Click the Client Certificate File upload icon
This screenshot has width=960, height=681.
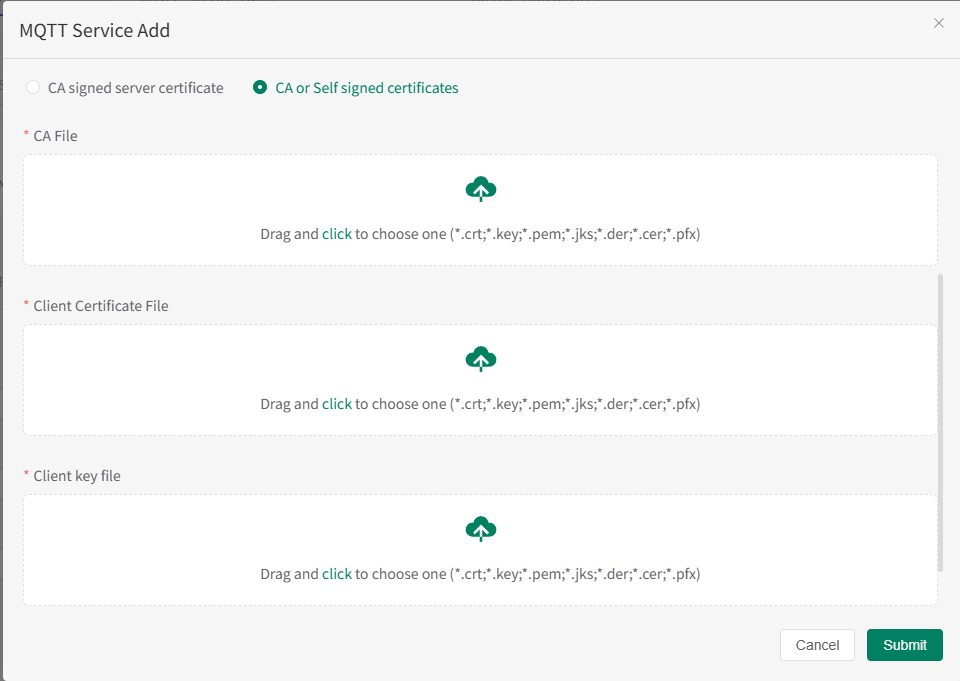(x=481, y=358)
